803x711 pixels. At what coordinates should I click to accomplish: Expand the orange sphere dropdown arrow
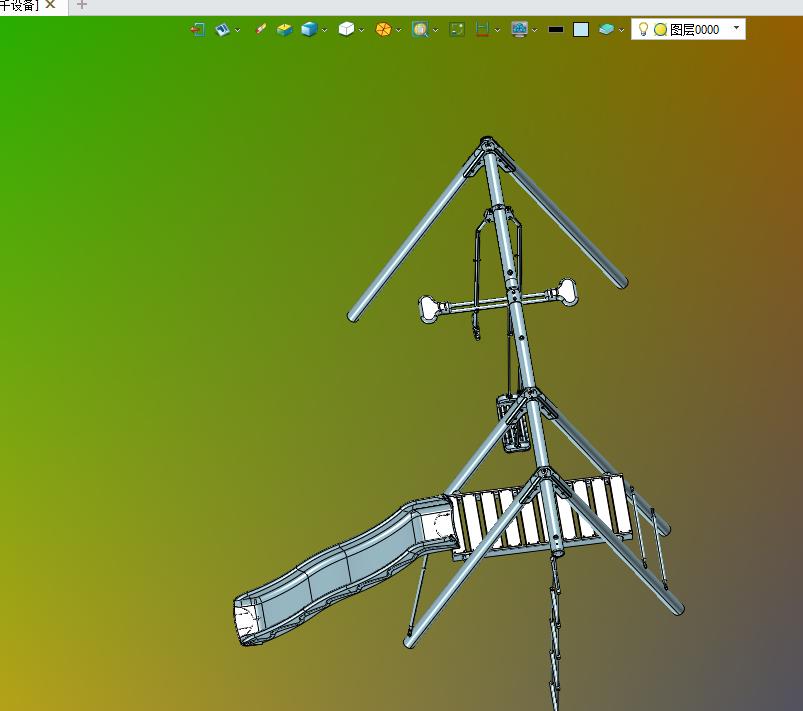point(398,30)
